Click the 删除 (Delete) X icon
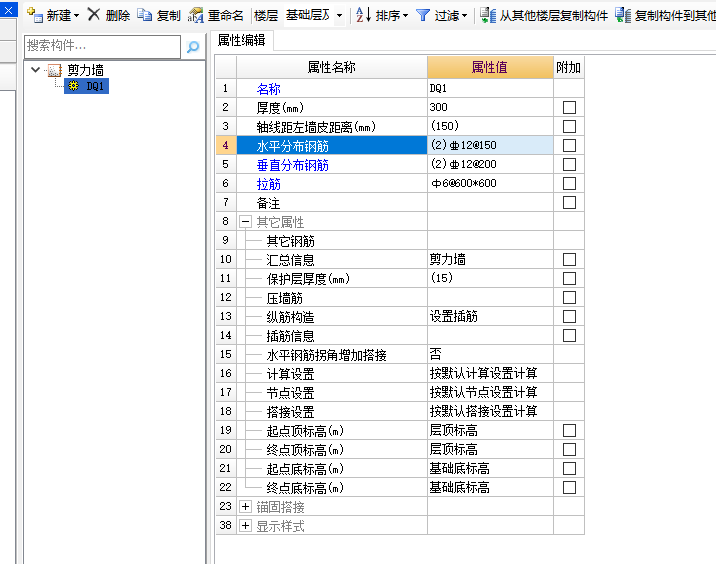This screenshot has height=564, width=716. tap(94, 15)
